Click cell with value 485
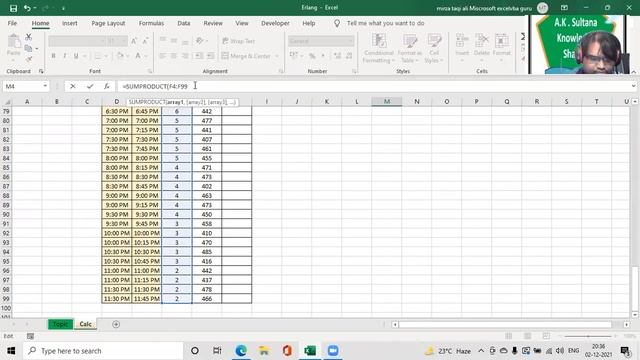 pos(207,252)
